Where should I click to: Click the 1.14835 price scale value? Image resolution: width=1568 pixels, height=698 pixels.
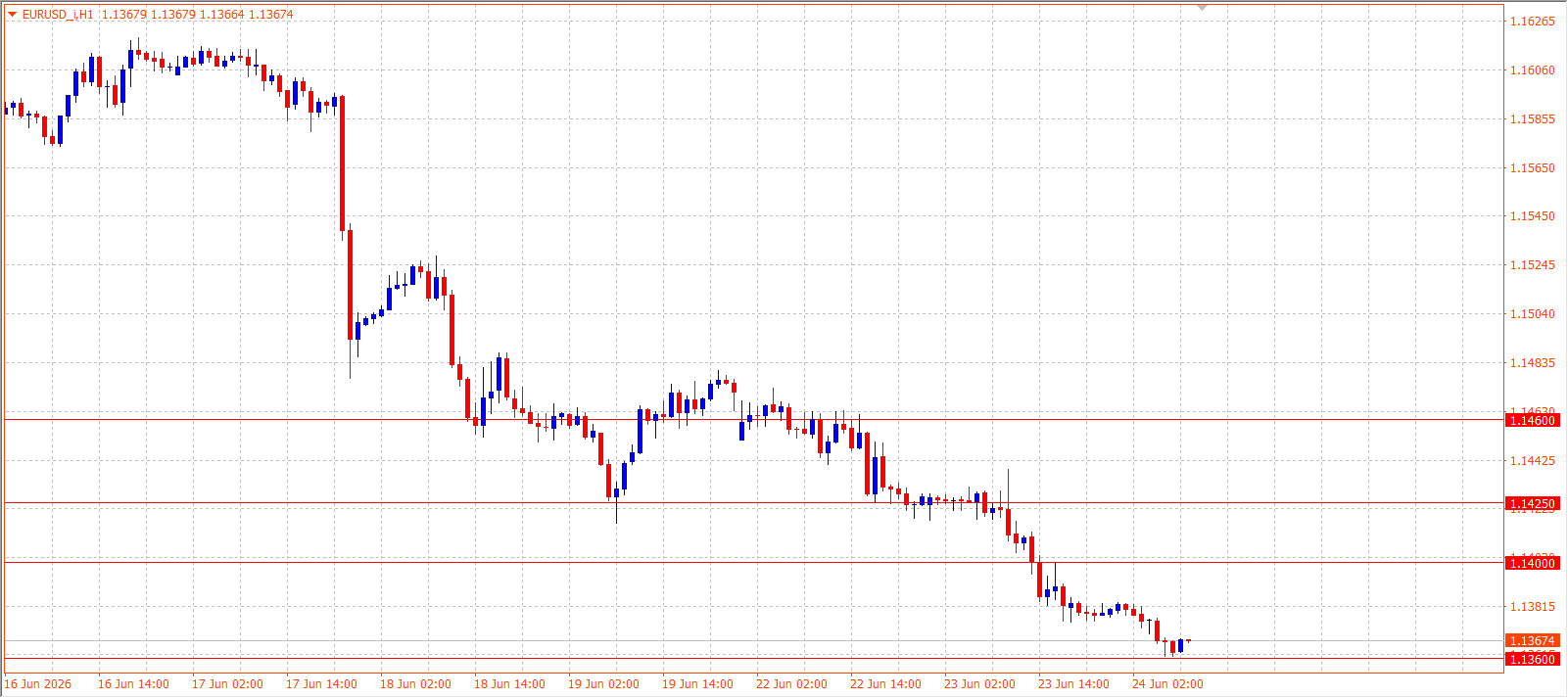[x=1532, y=363]
